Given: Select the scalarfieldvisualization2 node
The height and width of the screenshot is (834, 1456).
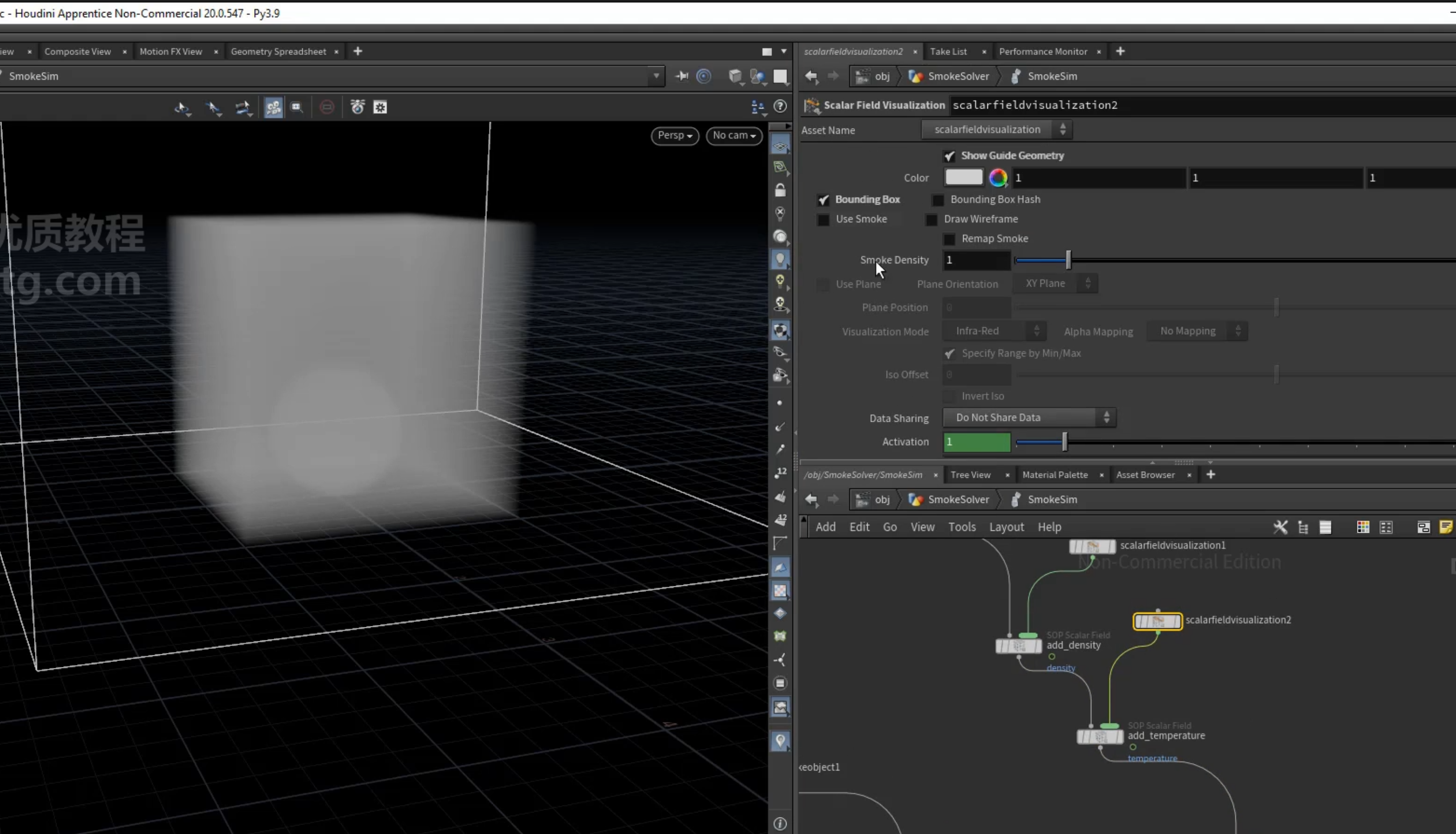Looking at the screenshot, I should [x=1158, y=621].
